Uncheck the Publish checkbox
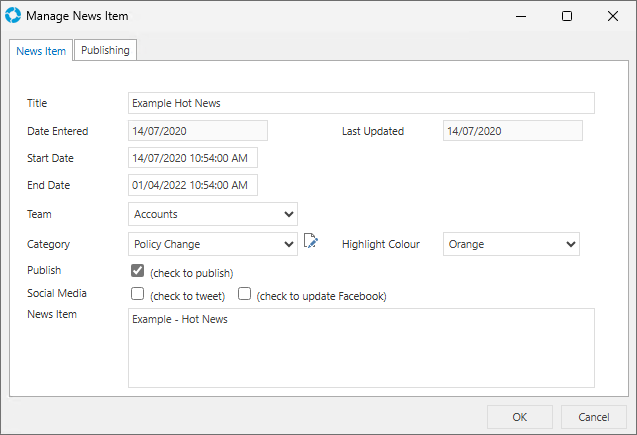The image size is (637, 435). point(138,271)
